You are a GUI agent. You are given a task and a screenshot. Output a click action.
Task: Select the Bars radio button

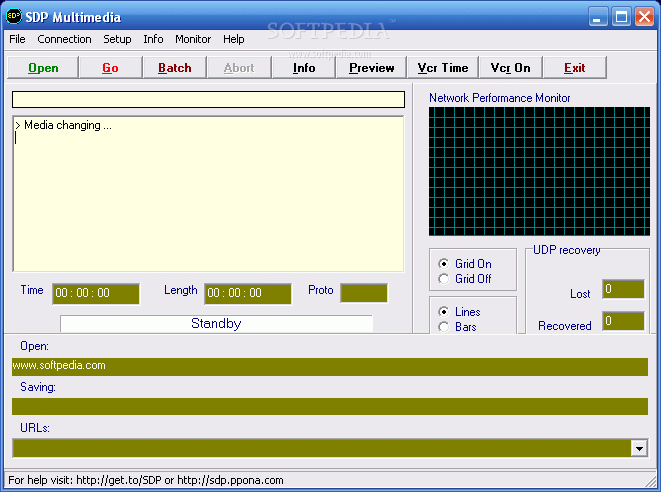[x=443, y=327]
